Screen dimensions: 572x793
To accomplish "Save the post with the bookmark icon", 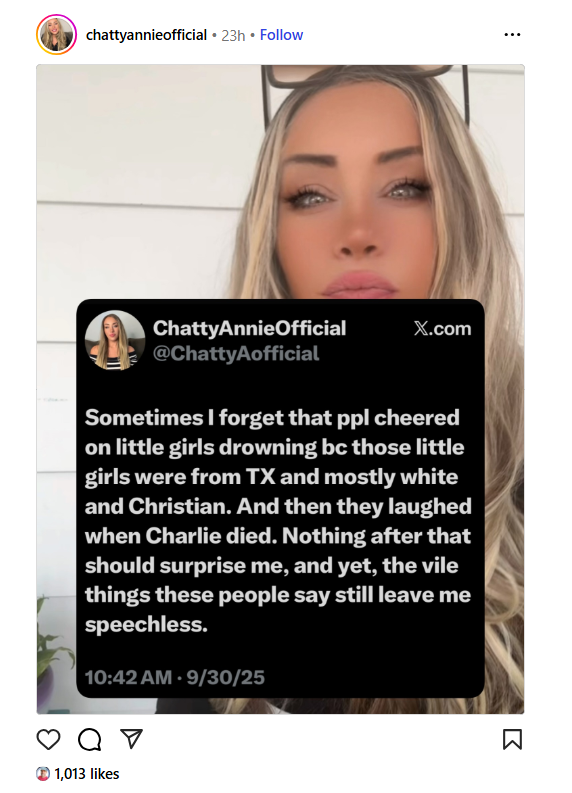I will (512, 739).
